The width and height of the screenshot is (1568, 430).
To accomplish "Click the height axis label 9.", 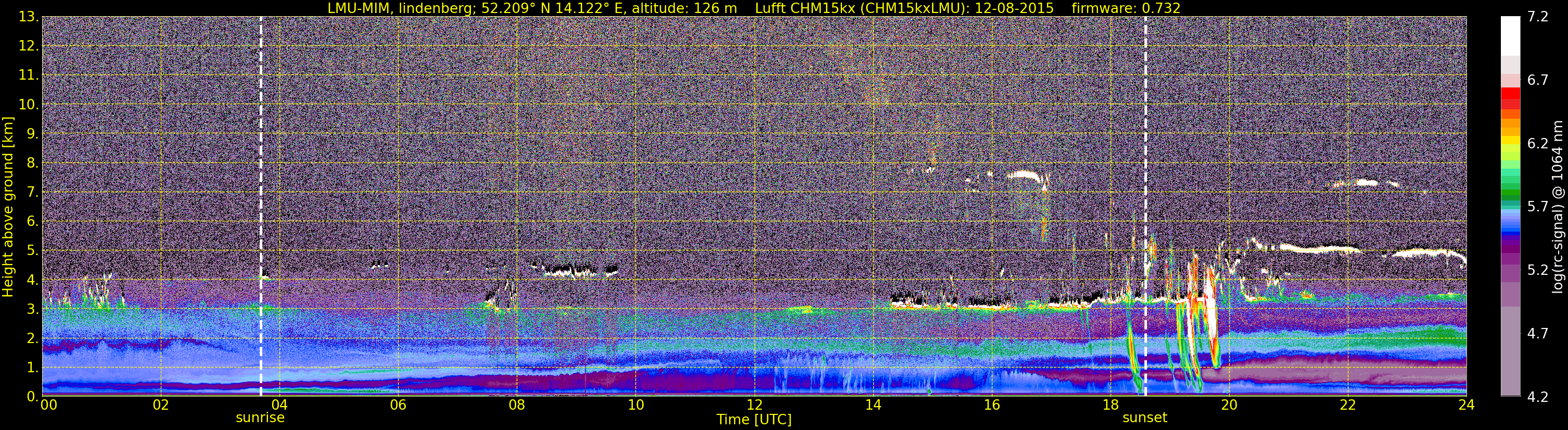I will click(32, 133).
